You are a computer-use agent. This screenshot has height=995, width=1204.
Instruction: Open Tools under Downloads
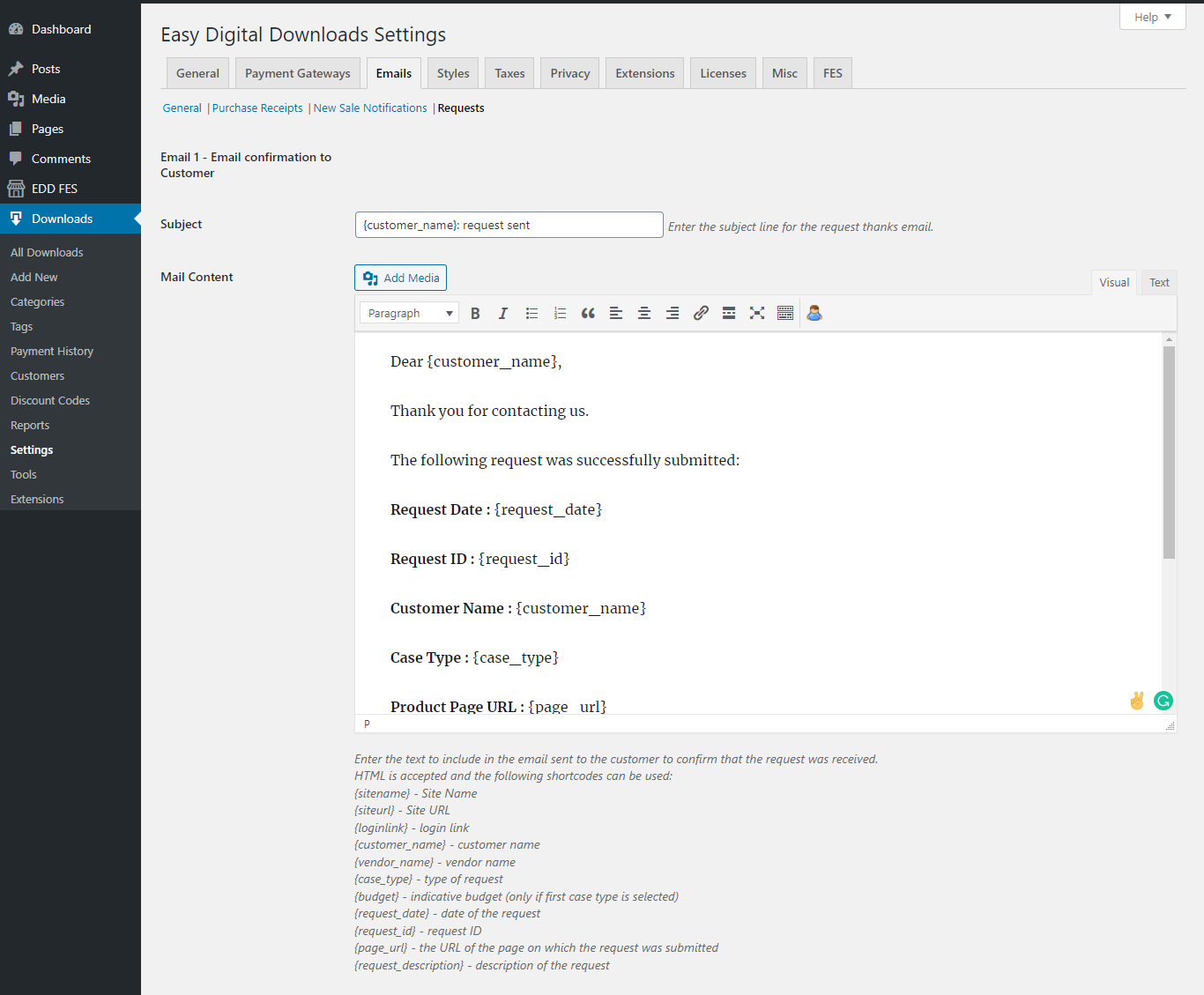click(x=24, y=474)
